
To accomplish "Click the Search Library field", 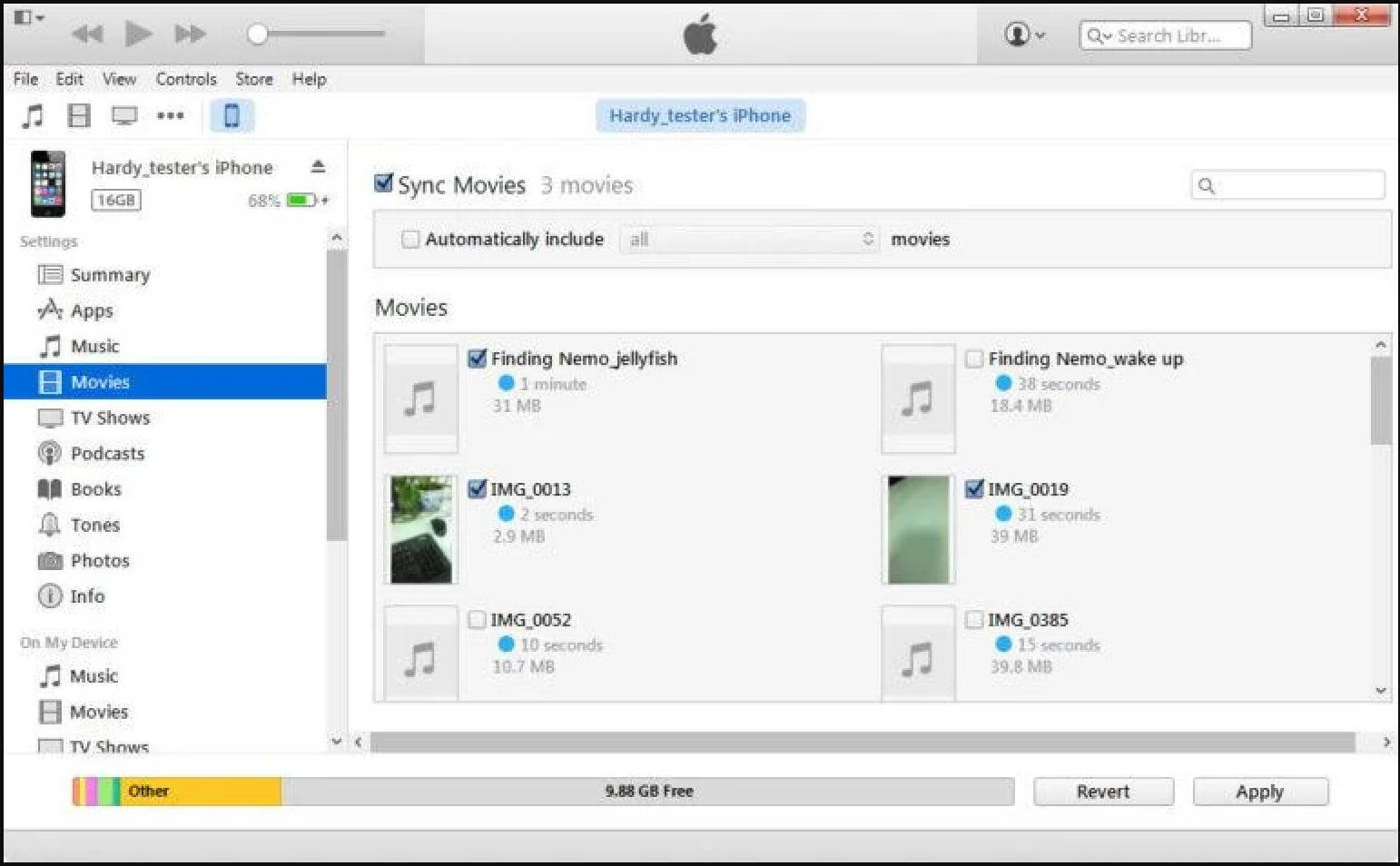I will tap(1165, 35).
